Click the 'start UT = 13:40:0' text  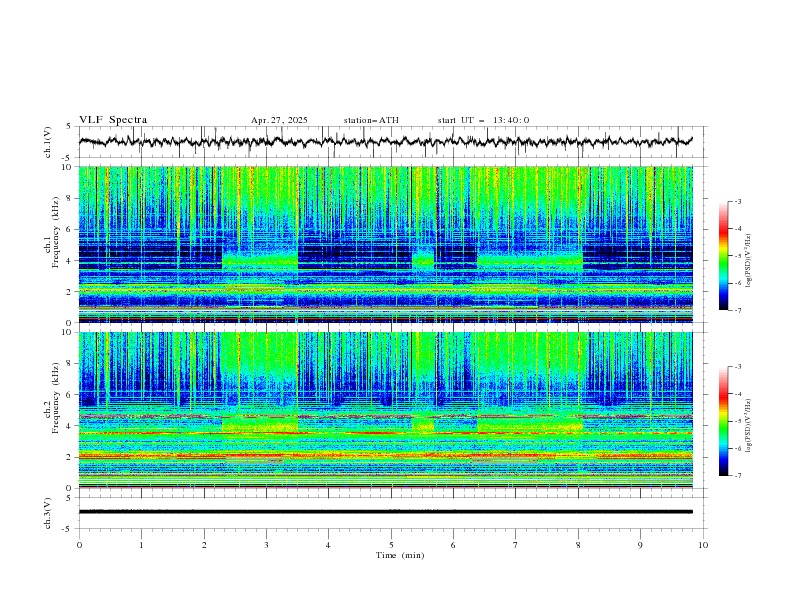[483, 120]
